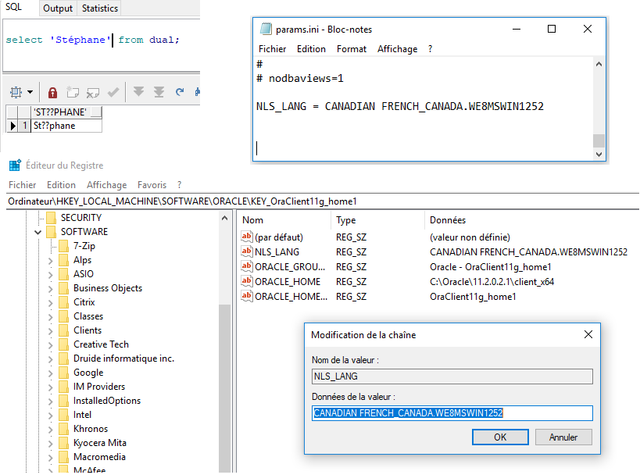Click registry tree scrollbar up arrow
The height and width of the screenshot is (474, 640).
(x=224, y=218)
